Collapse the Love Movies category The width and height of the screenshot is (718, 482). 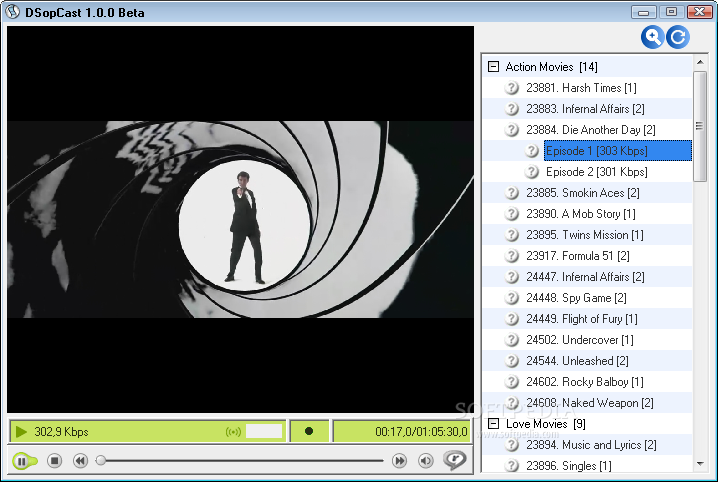[x=493, y=423]
